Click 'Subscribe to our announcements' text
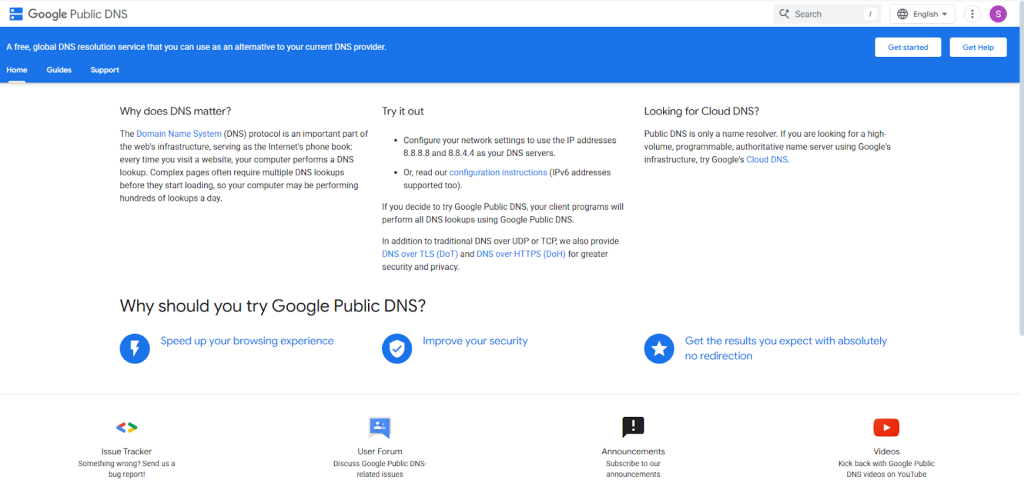 click(x=633, y=469)
